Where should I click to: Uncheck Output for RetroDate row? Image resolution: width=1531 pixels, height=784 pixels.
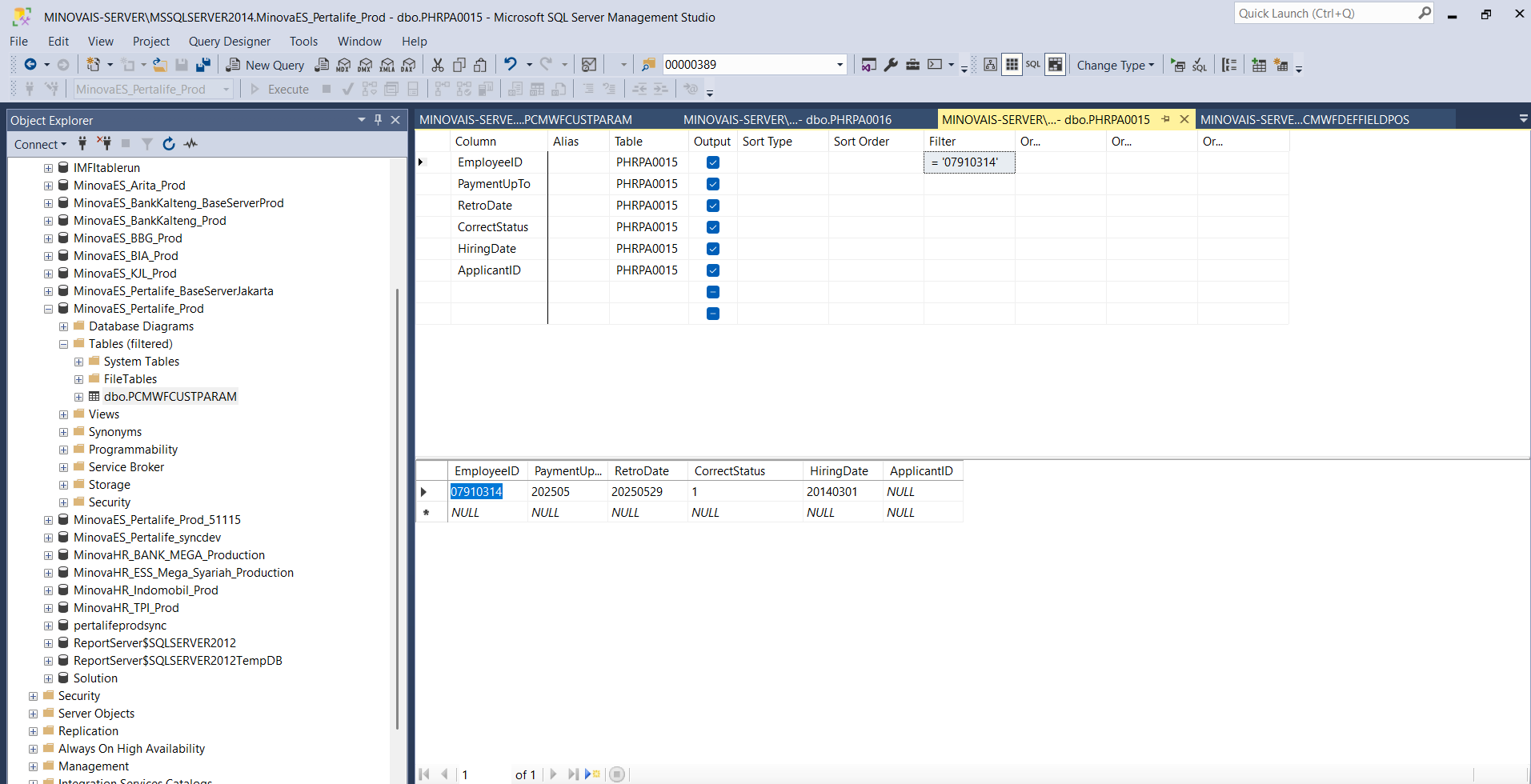[713, 206]
